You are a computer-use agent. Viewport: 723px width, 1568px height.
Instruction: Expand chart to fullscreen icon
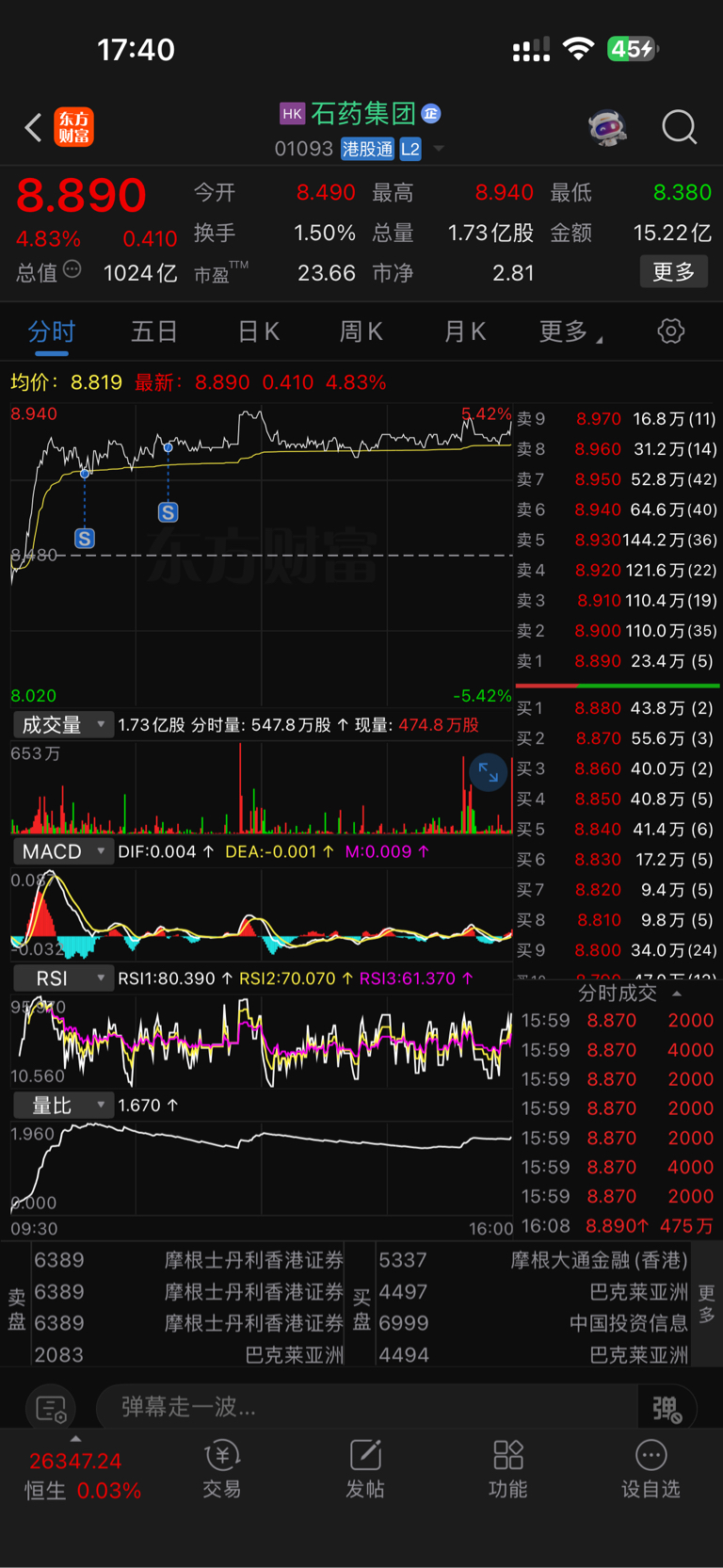click(489, 773)
